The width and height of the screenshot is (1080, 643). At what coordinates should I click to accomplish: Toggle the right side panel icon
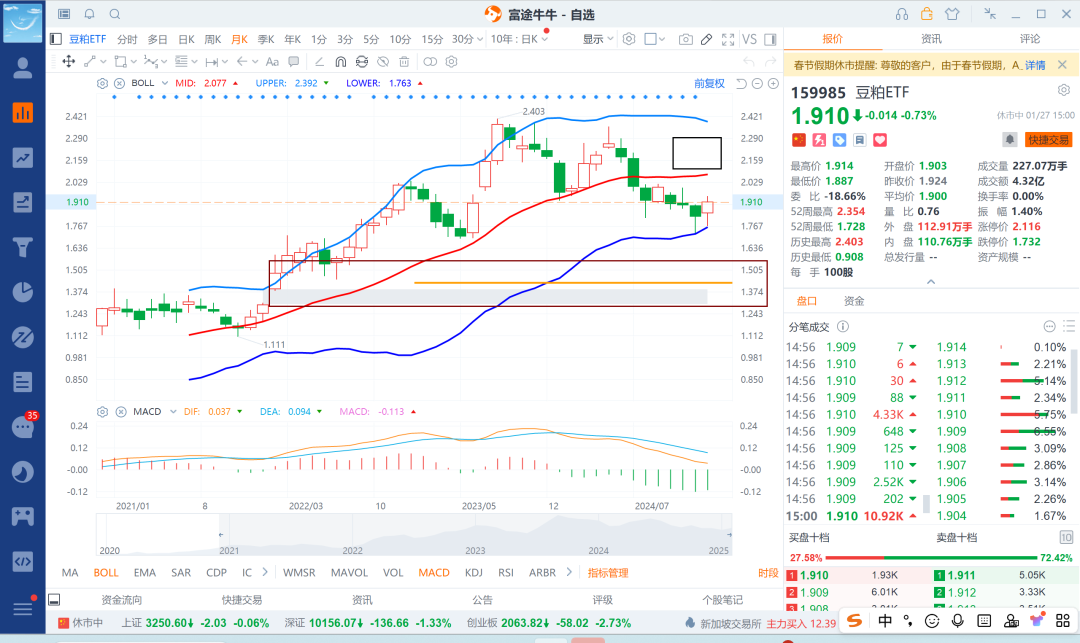pyautogui.click(x=770, y=39)
